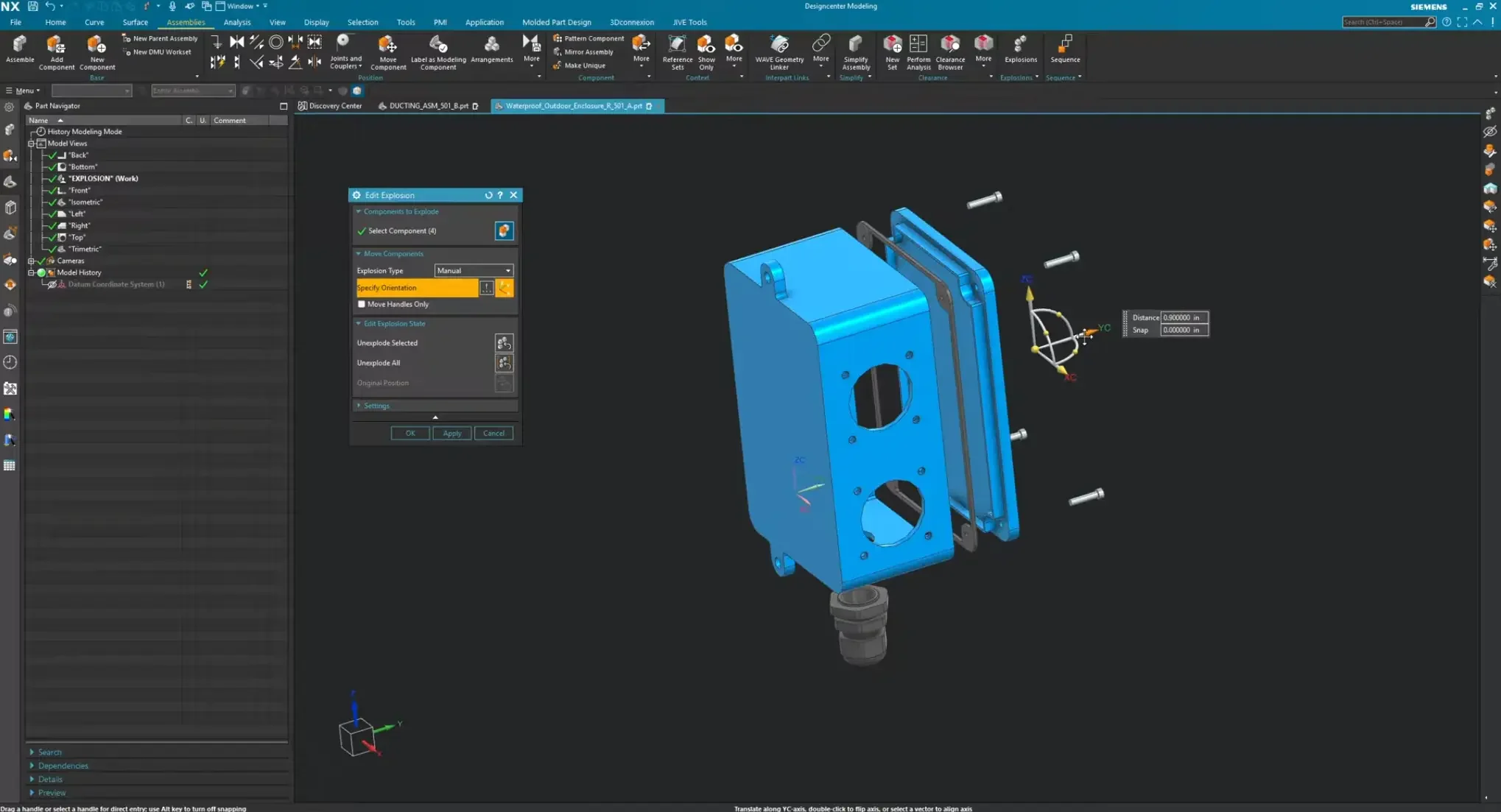The width and height of the screenshot is (1501, 812).
Task: Switch to the Home ribbon tab
Action: pyautogui.click(x=55, y=22)
